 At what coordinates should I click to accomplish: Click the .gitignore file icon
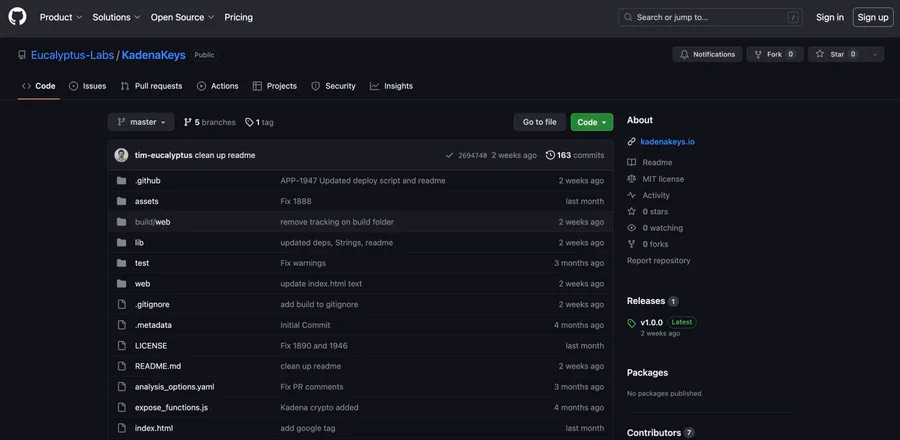point(121,305)
